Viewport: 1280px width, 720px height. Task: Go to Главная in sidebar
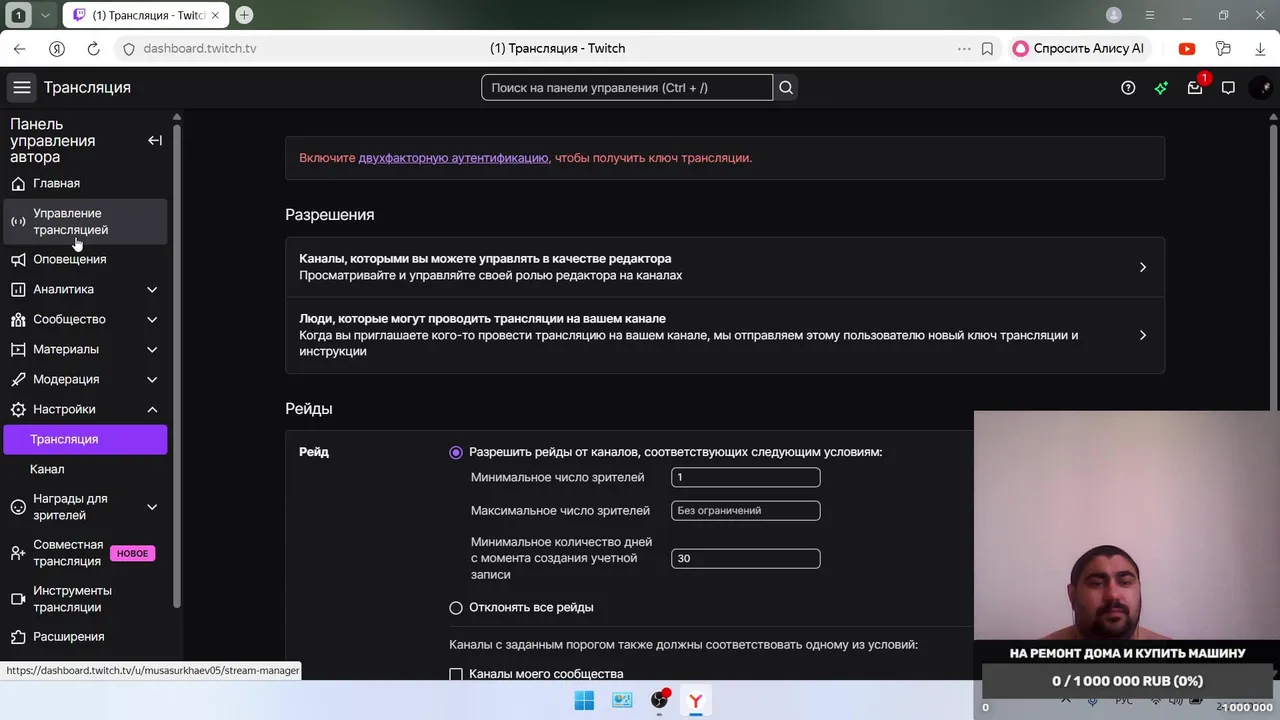85,183
